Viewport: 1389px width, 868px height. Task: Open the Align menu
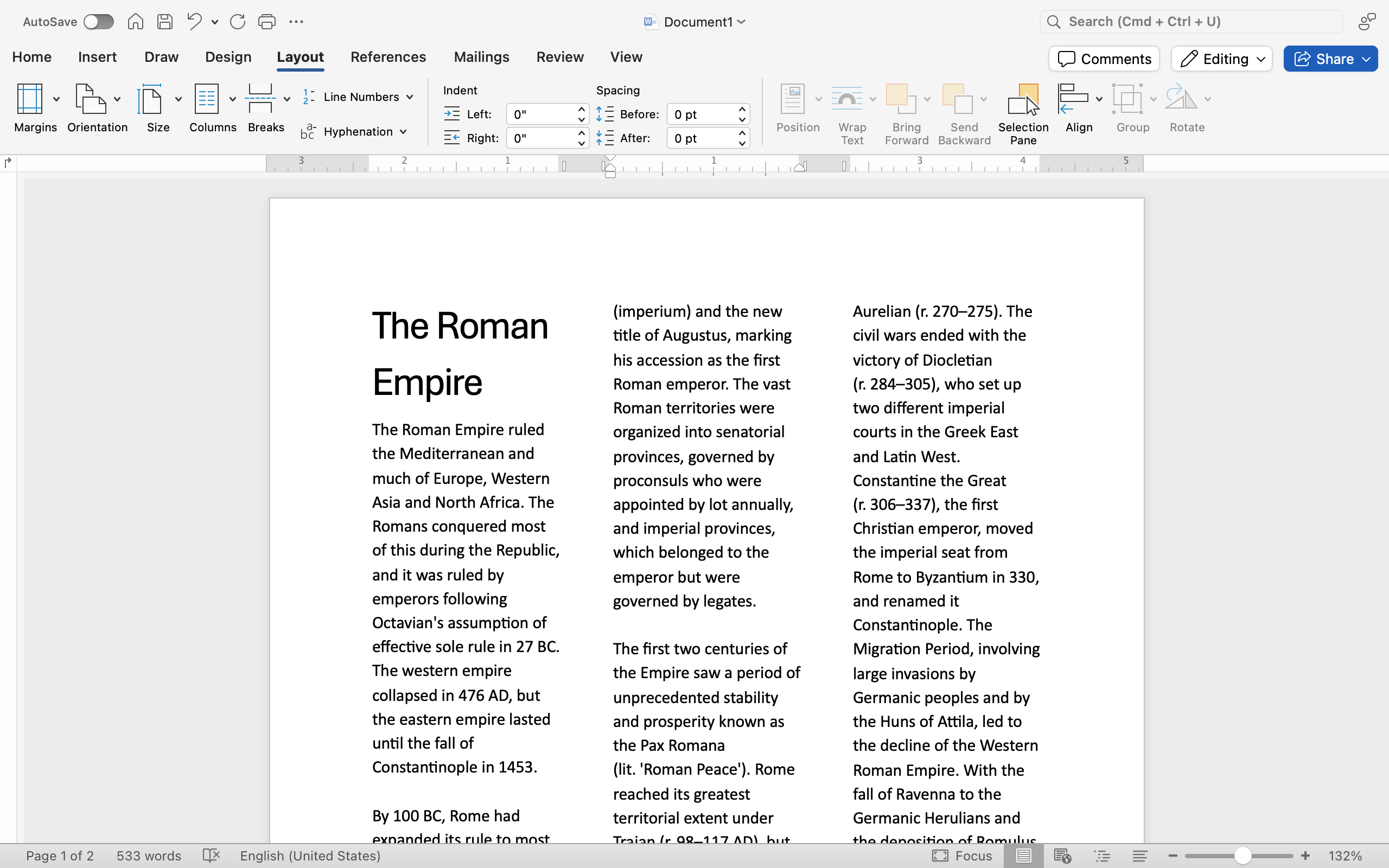coord(1079,108)
